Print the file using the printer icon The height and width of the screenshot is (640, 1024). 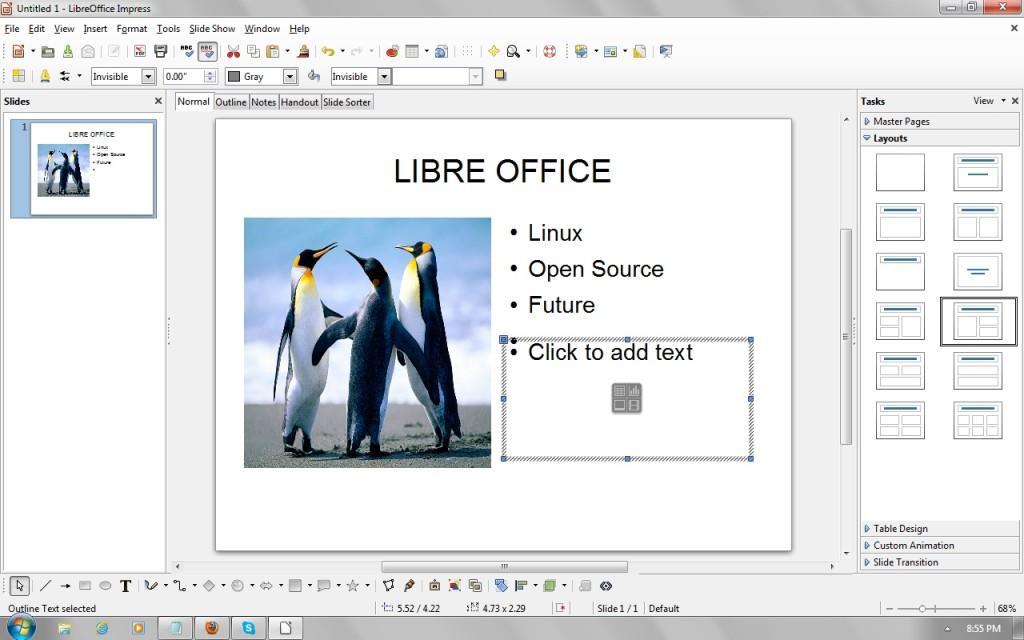click(160, 52)
